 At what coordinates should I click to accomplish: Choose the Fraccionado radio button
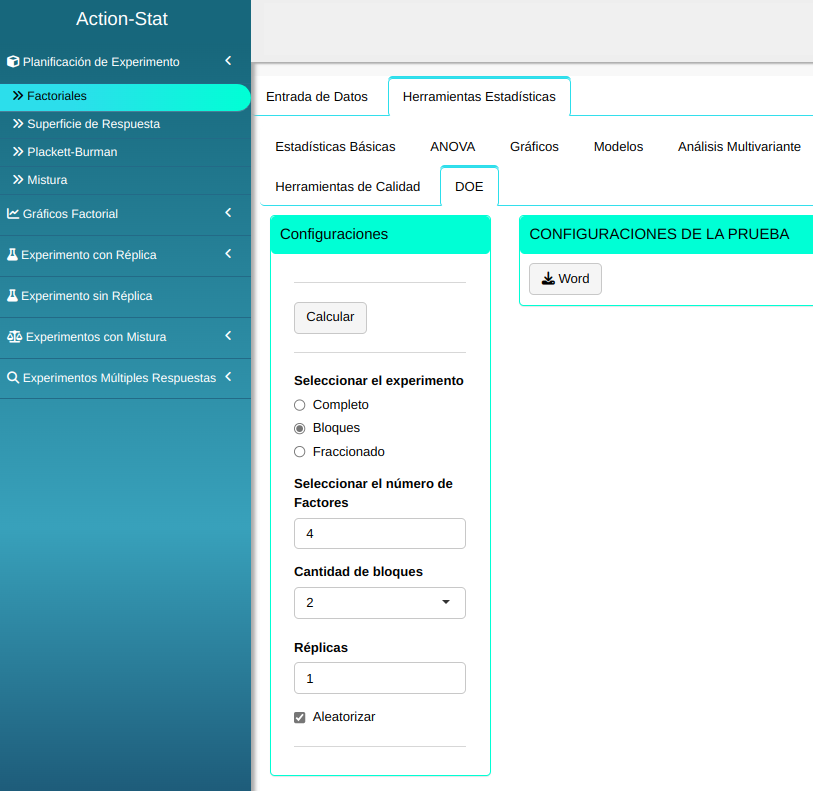pos(299,452)
